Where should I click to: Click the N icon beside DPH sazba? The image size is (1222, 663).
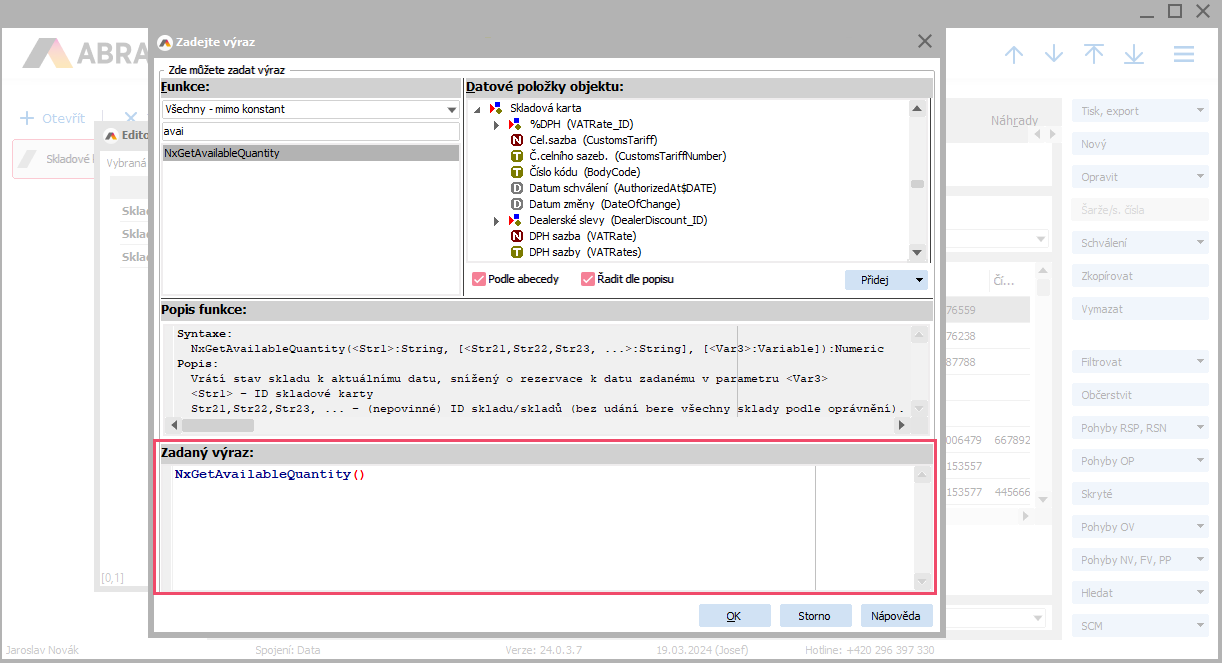(517, 236)
